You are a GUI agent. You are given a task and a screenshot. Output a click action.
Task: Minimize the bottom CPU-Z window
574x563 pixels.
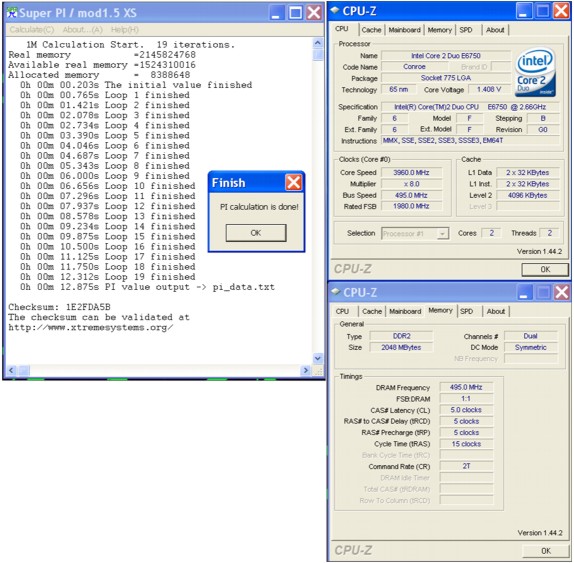coord(525,292)
